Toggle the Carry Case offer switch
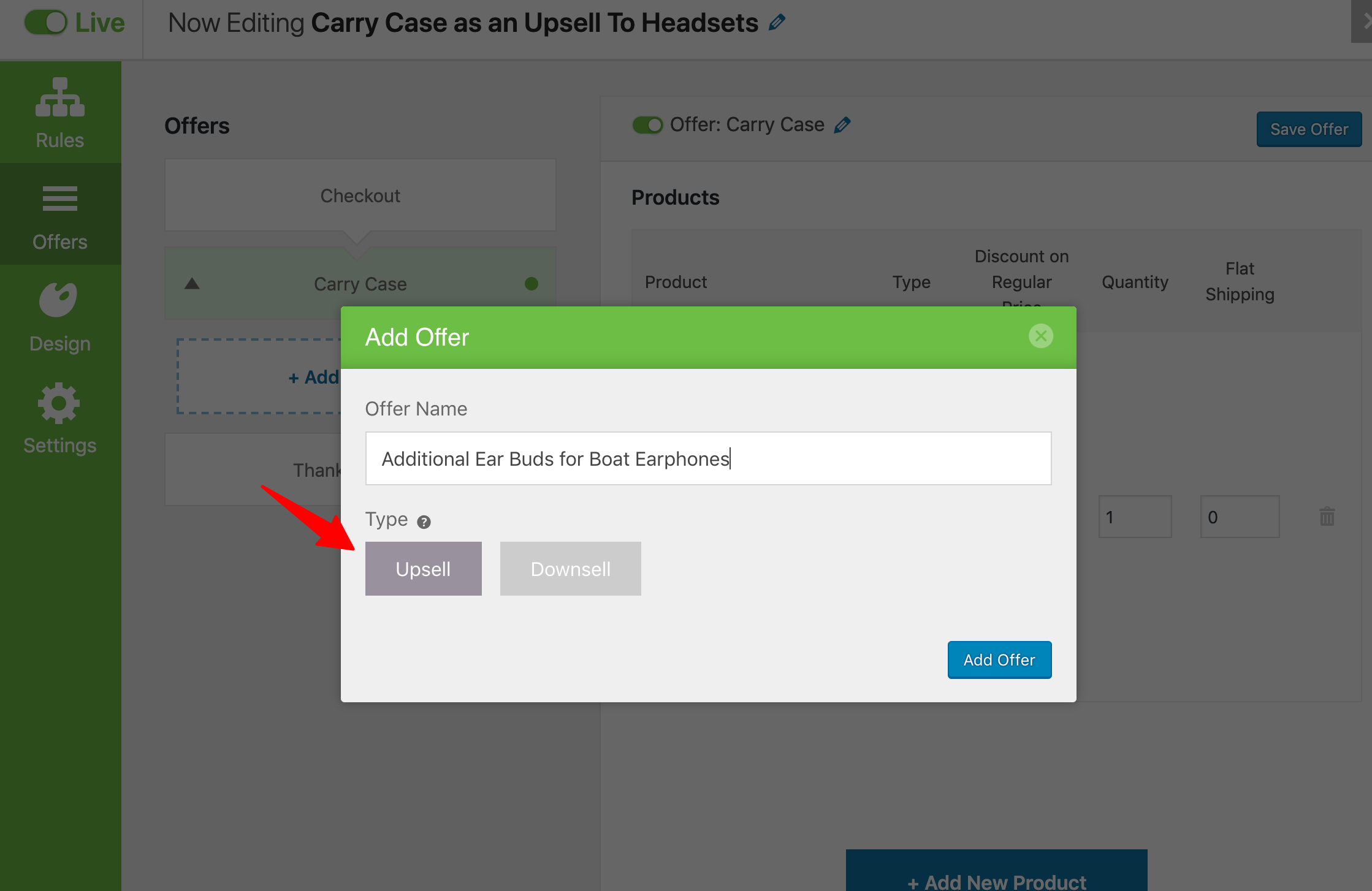The height and width of the screenshot is (891, 1372). point(647,125)
